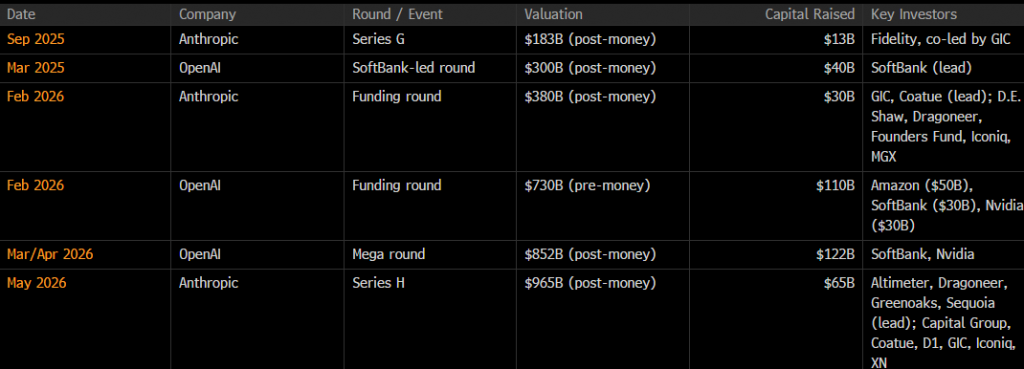Click the Capital Raised column header
This screenshot has width=1024, height=369.
[x=810, y=14]
